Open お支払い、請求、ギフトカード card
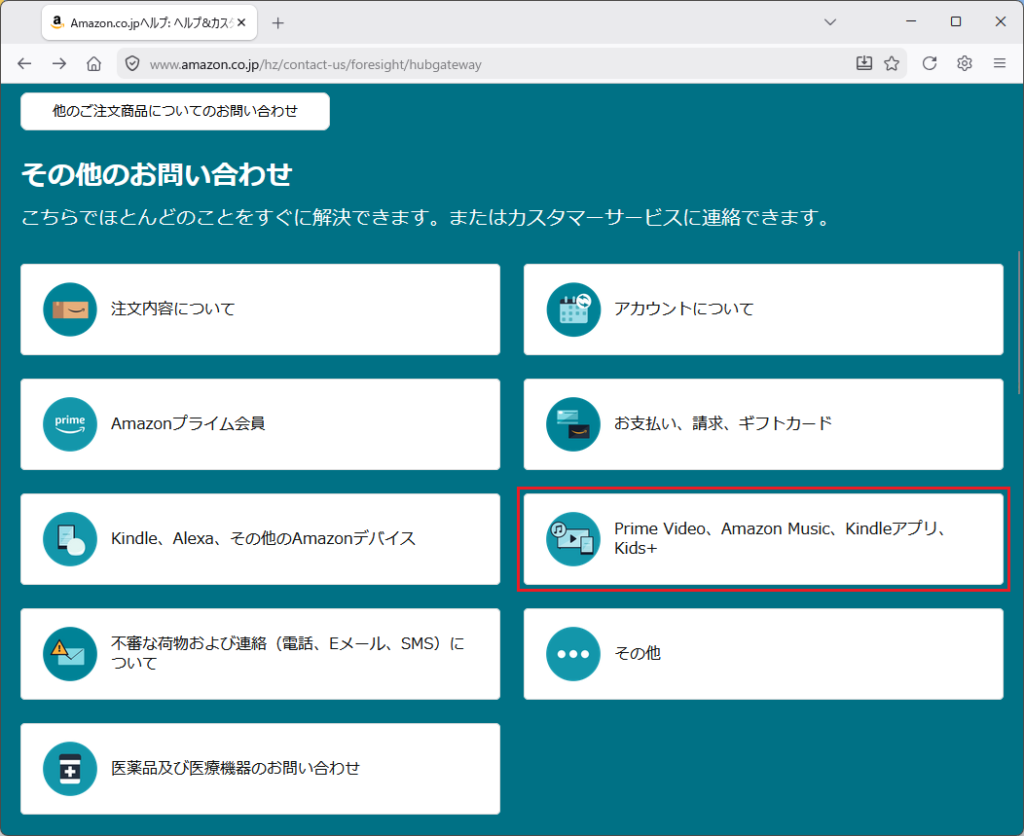 (763, 425)
